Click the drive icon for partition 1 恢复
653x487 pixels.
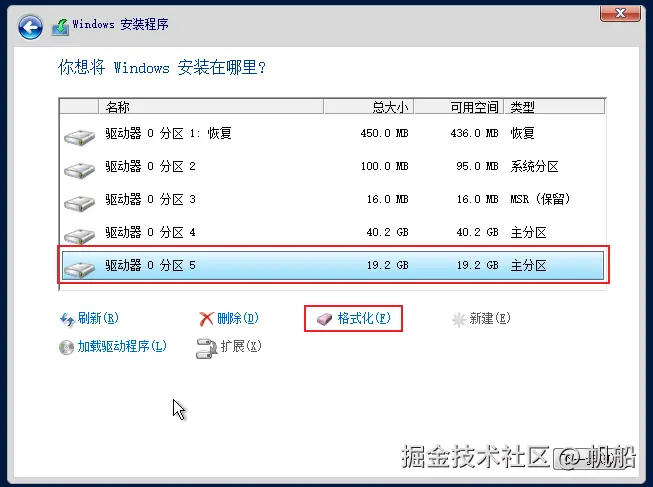(79, 137)
